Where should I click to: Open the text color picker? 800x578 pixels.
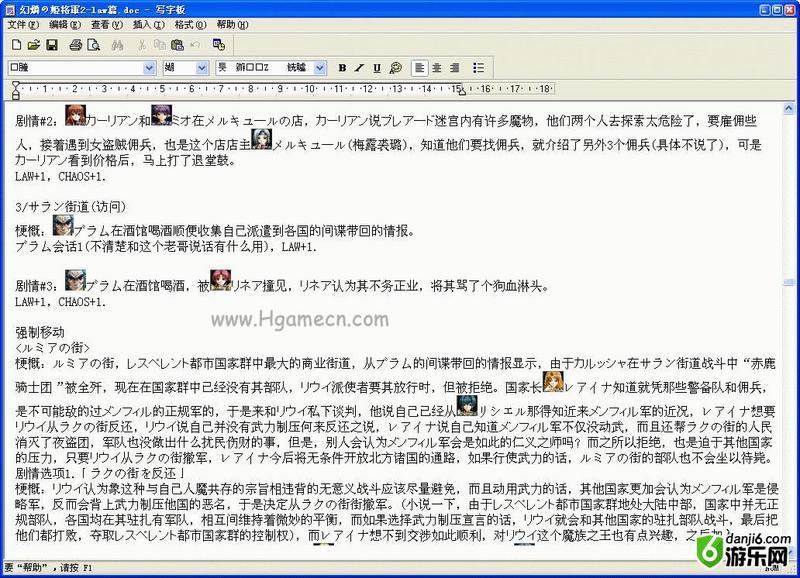[396, 68]
